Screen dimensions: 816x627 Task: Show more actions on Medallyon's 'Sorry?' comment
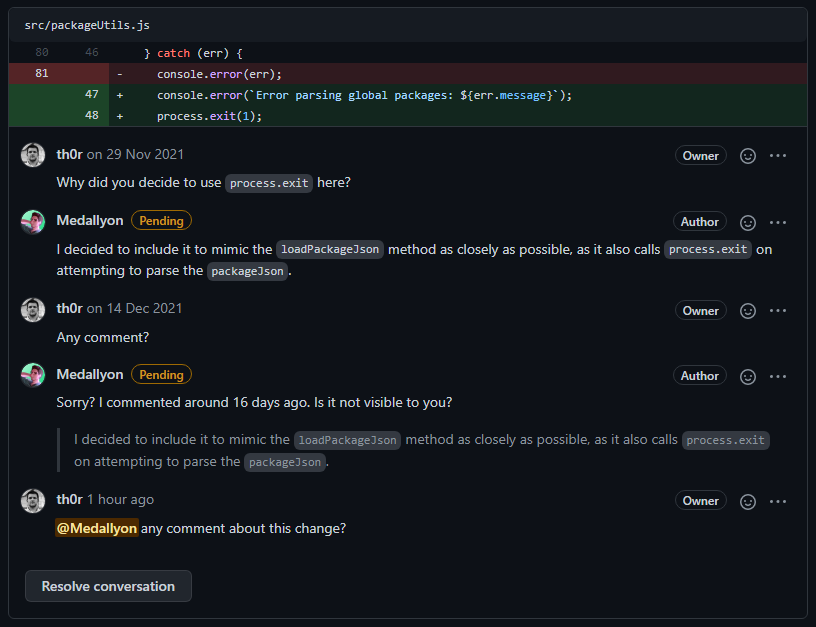pos(778,376)
